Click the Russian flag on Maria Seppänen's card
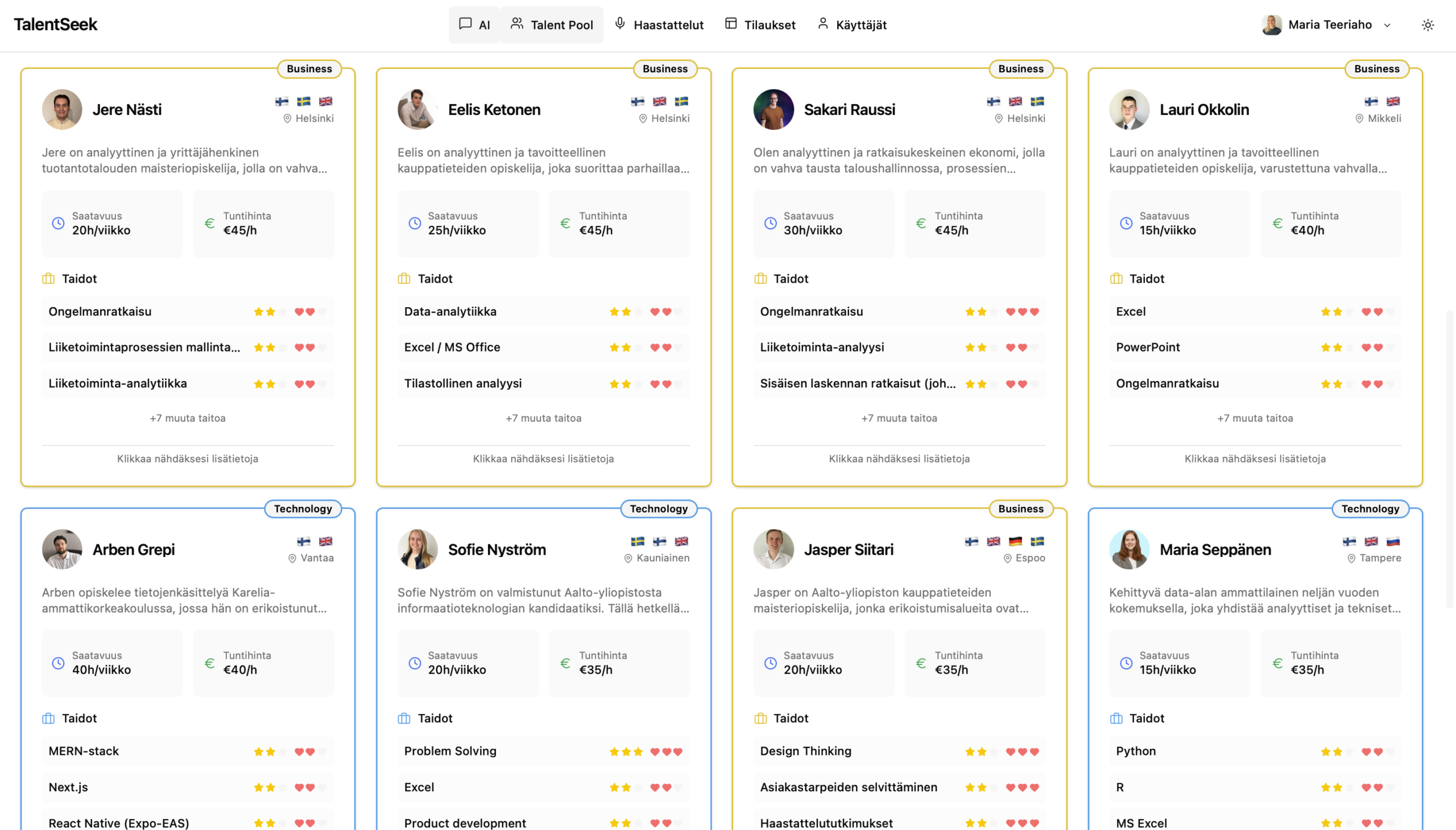This screenshot has width=1456, height=830. click(1393, 542)
